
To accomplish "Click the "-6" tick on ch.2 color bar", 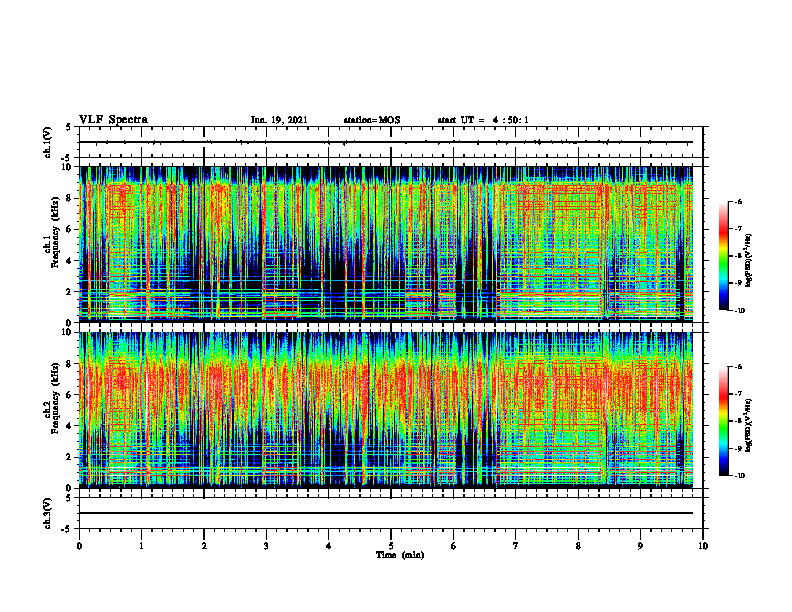I will pos(738,367).
